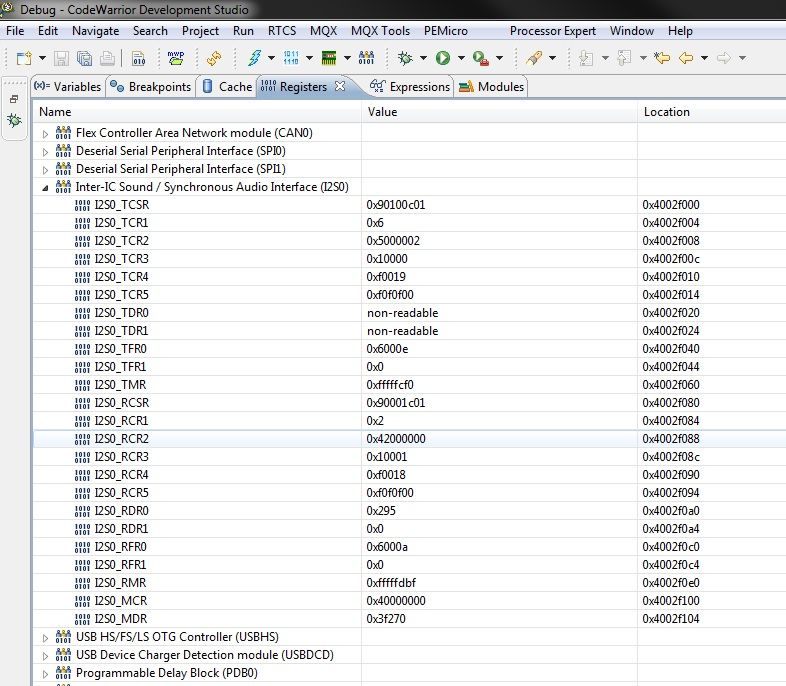Image resolution: width=786 pixels, height=686 pixels.
Task: Click the Debug perspective bug in sidebar
Action: point(15,120)
